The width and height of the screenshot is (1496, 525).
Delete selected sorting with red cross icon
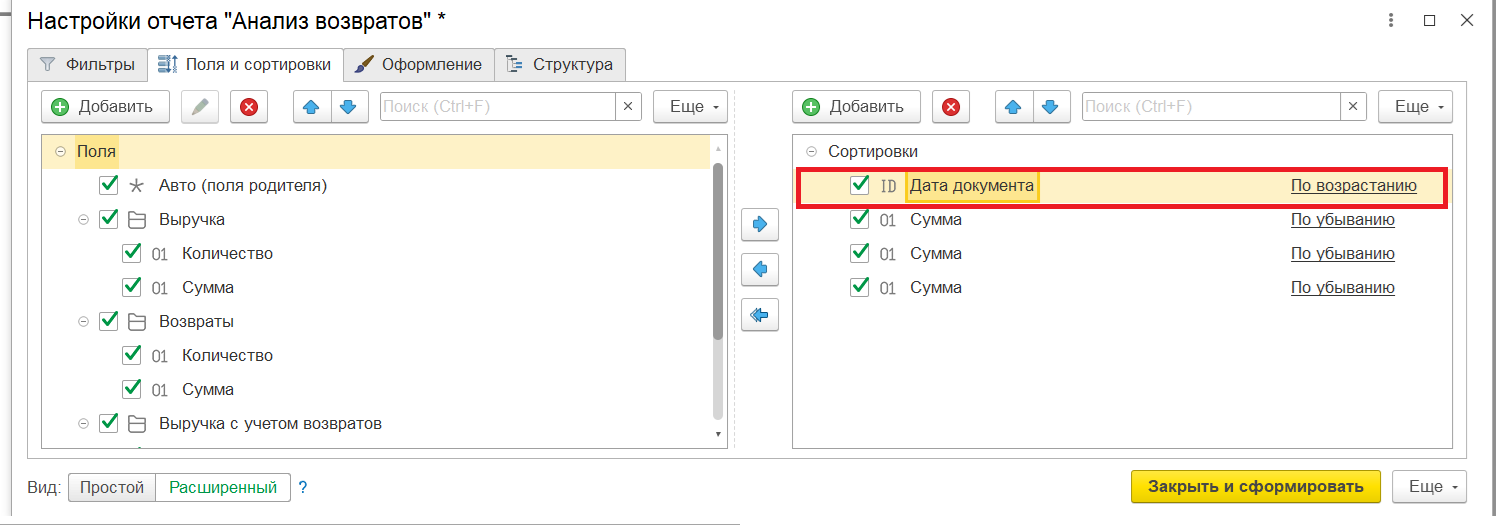click(951, 107)
